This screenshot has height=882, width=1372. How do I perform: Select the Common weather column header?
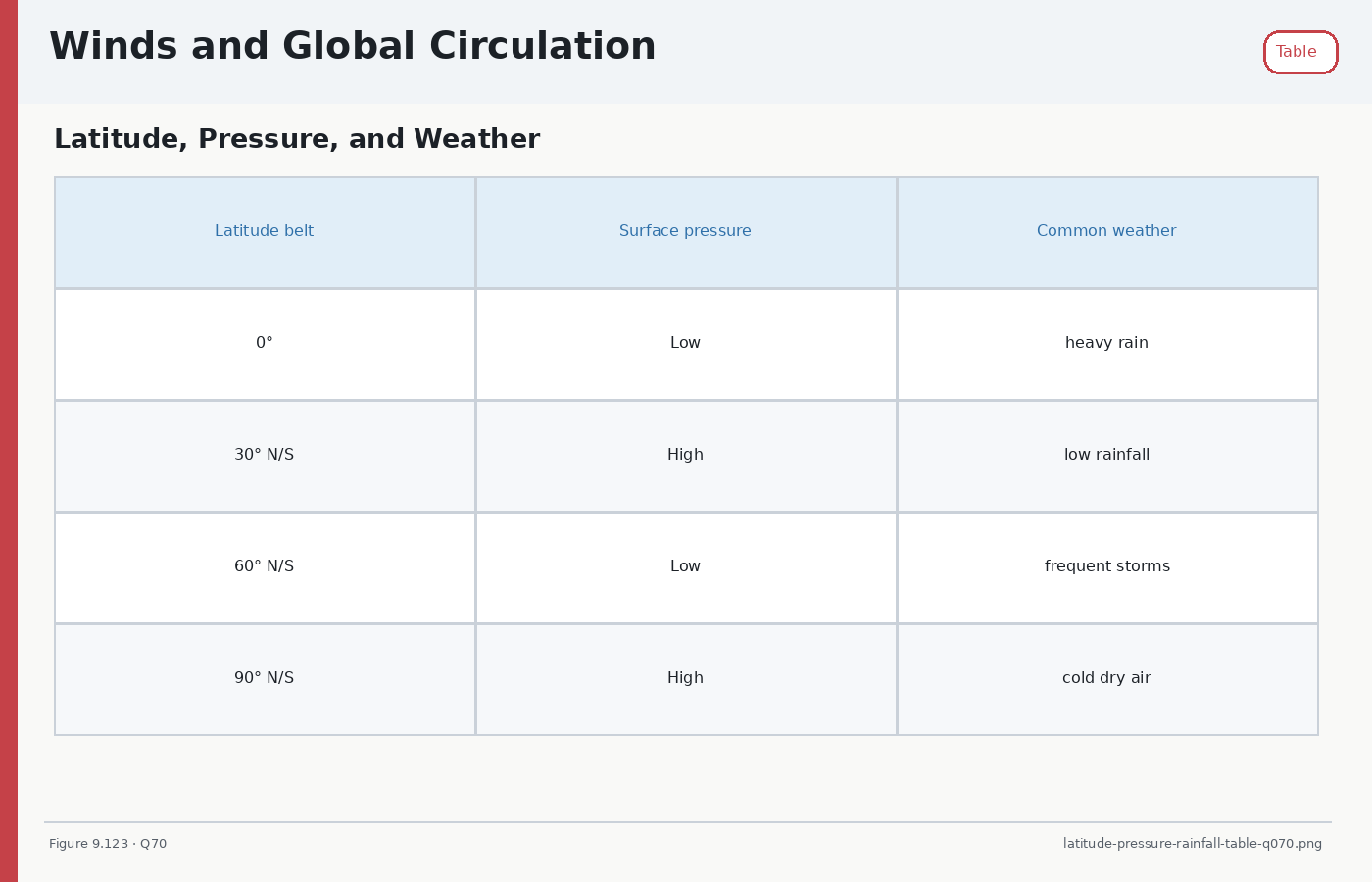[x=1107, y=232]
